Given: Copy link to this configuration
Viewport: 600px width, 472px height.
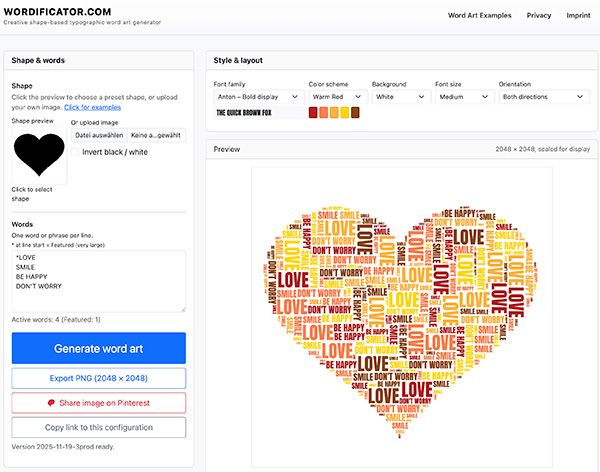Looking at the screenshot, I should click(99, 427).
